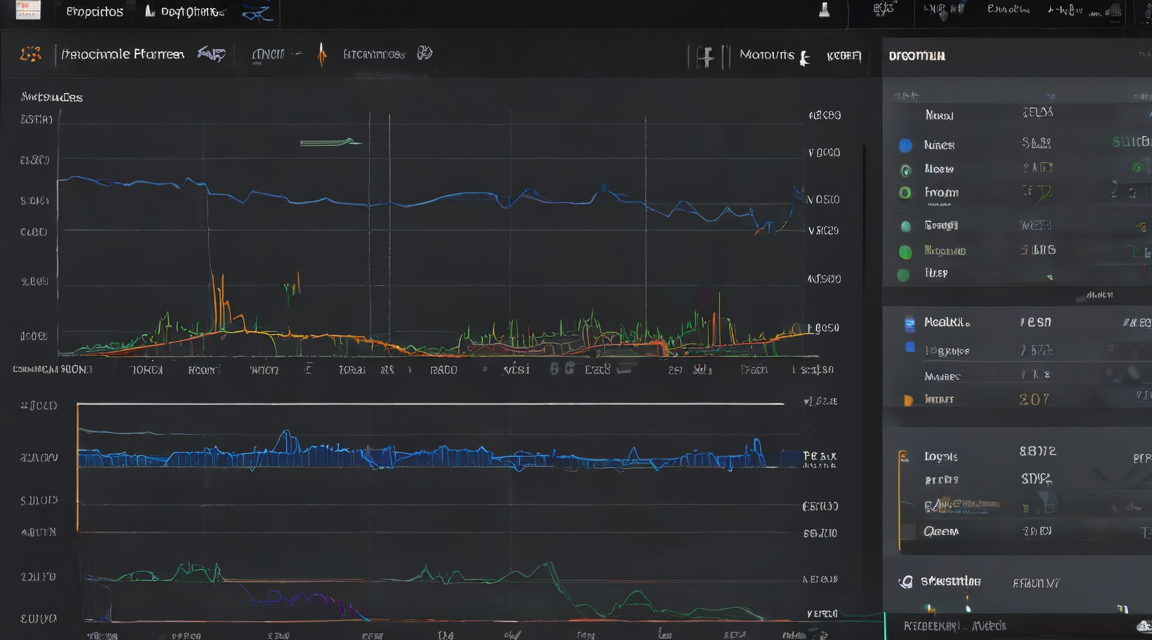The width and height of the screenshot is (1152, 640).
Task: Click the bracketed crosshair icon left of Motouris
Action: (x=705, y=56)
